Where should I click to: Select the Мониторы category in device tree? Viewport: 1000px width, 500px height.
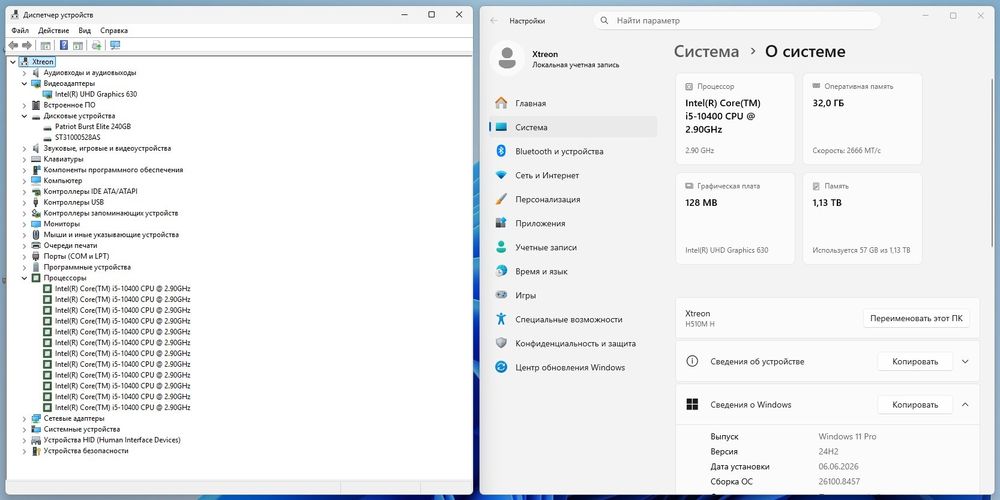point(61,224)
